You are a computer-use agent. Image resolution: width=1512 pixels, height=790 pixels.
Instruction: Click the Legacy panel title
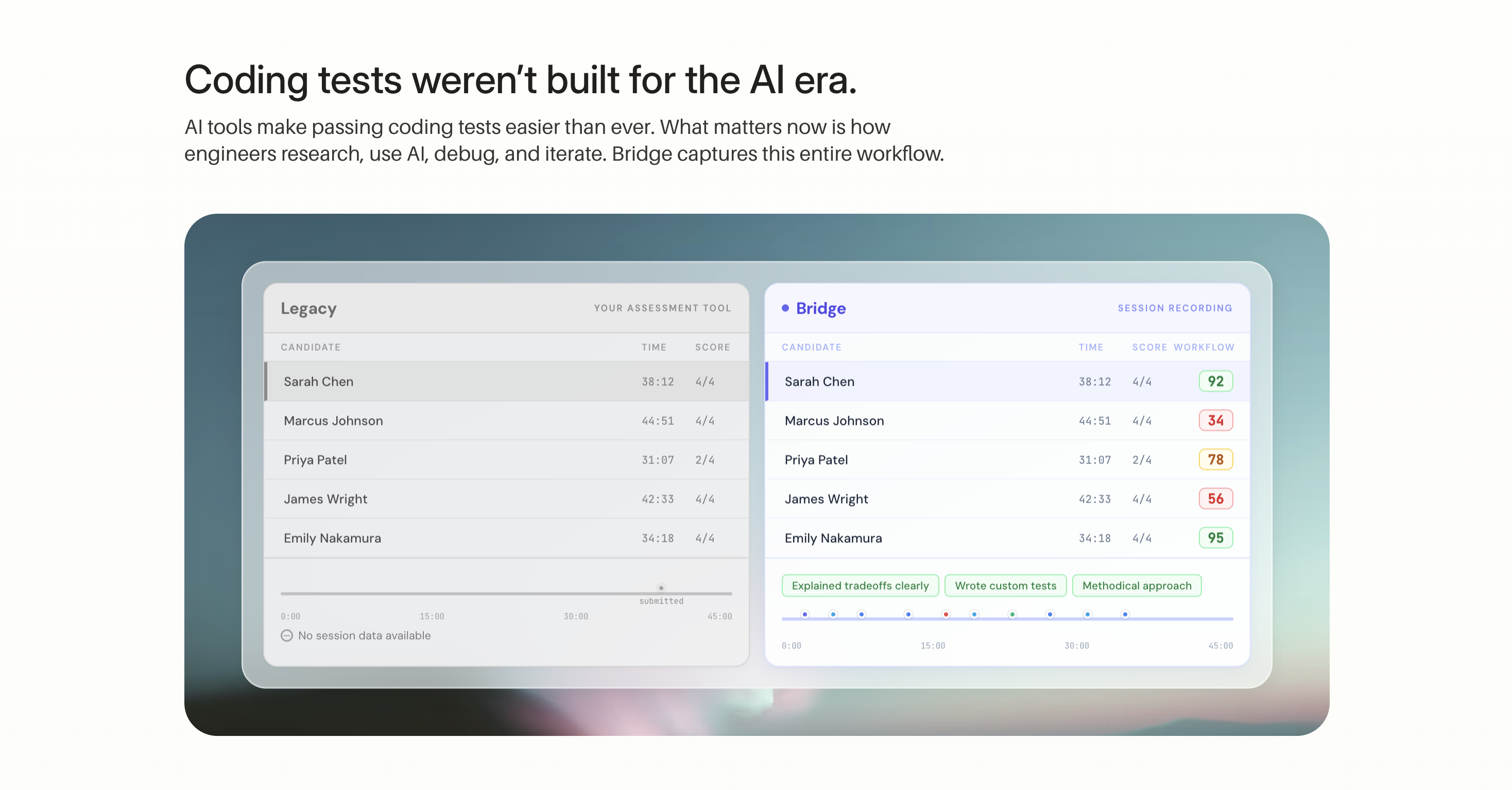pos(309,308)
